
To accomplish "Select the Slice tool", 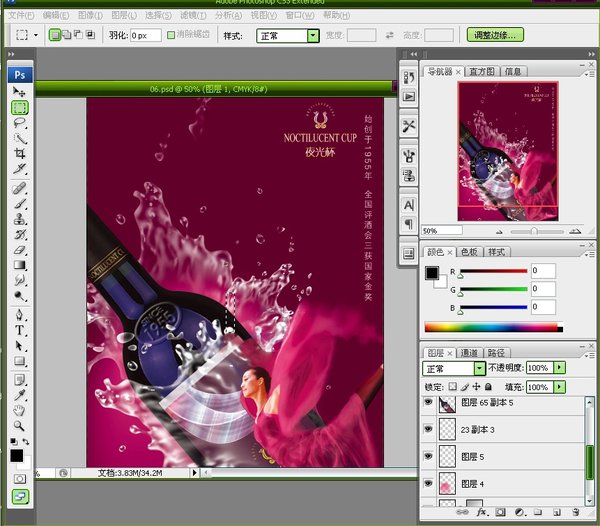I will (19, 169).
